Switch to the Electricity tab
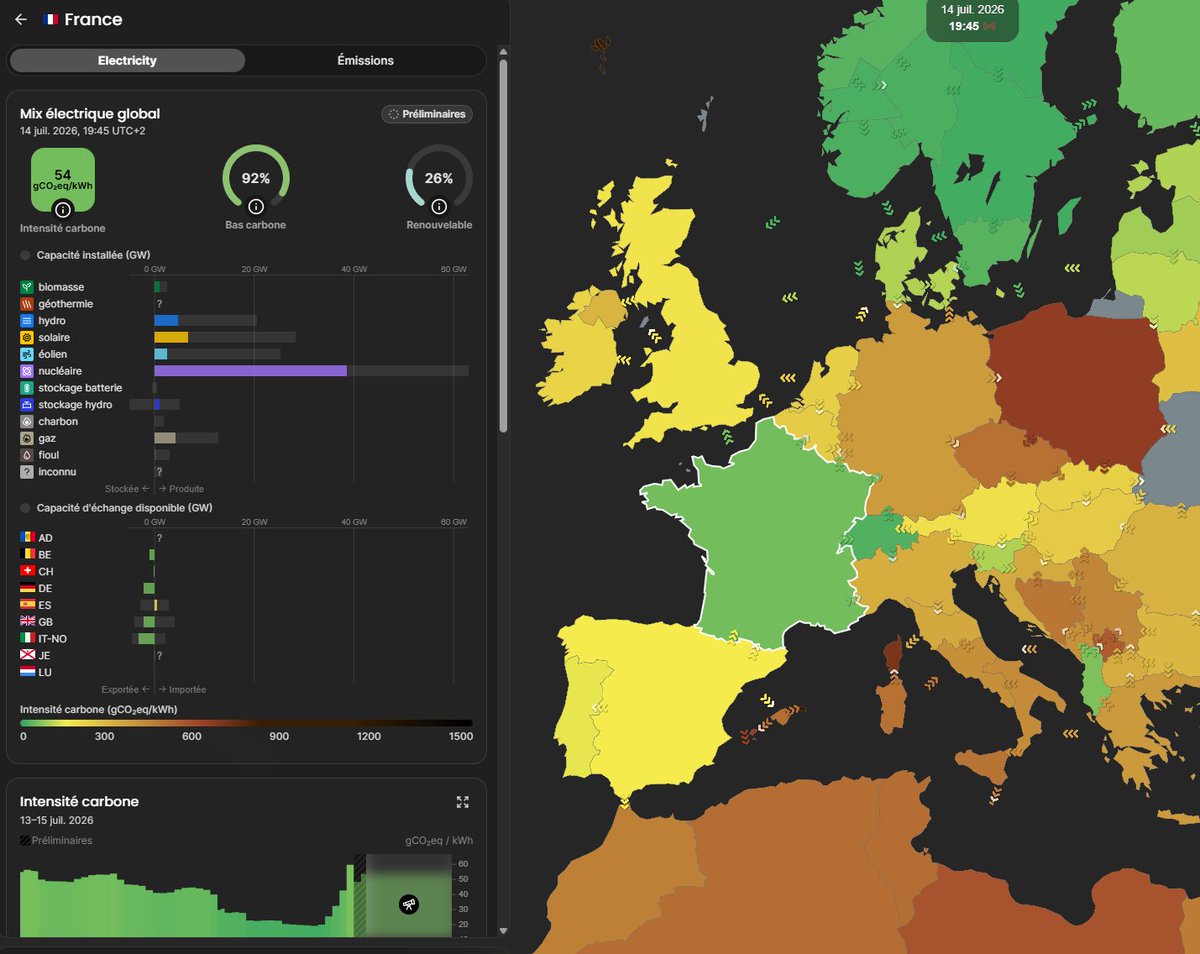Image resolution: width=1200 pixels, height=954 pixels. point(127,60)
